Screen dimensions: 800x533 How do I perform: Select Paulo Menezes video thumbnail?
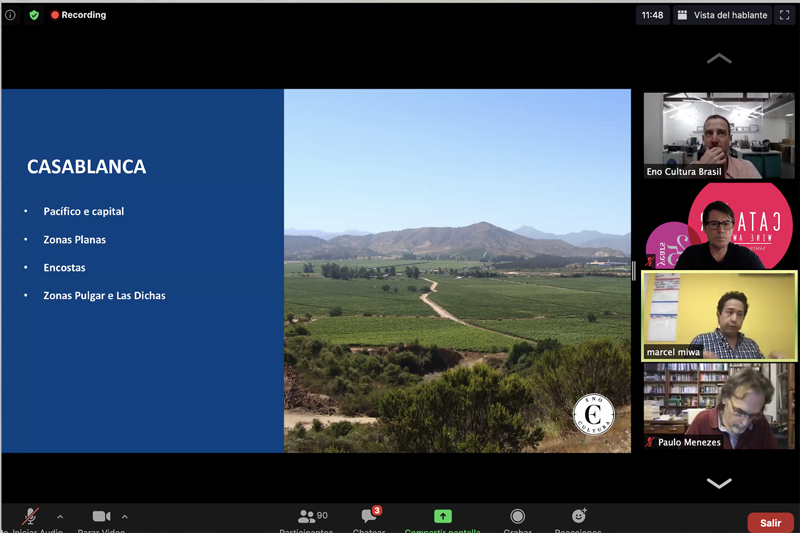coord(719,406)
